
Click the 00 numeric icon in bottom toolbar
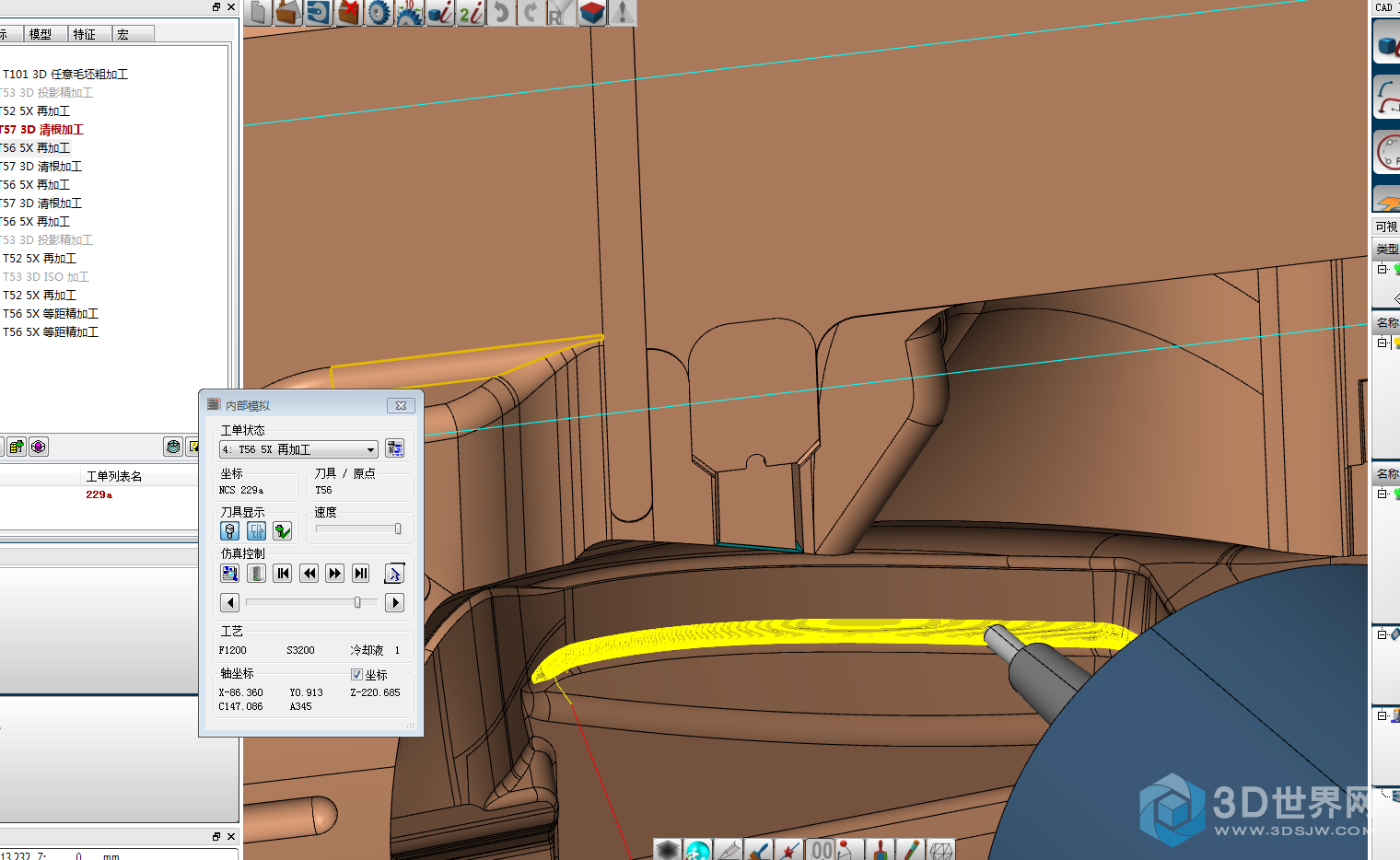pos(822,850)
